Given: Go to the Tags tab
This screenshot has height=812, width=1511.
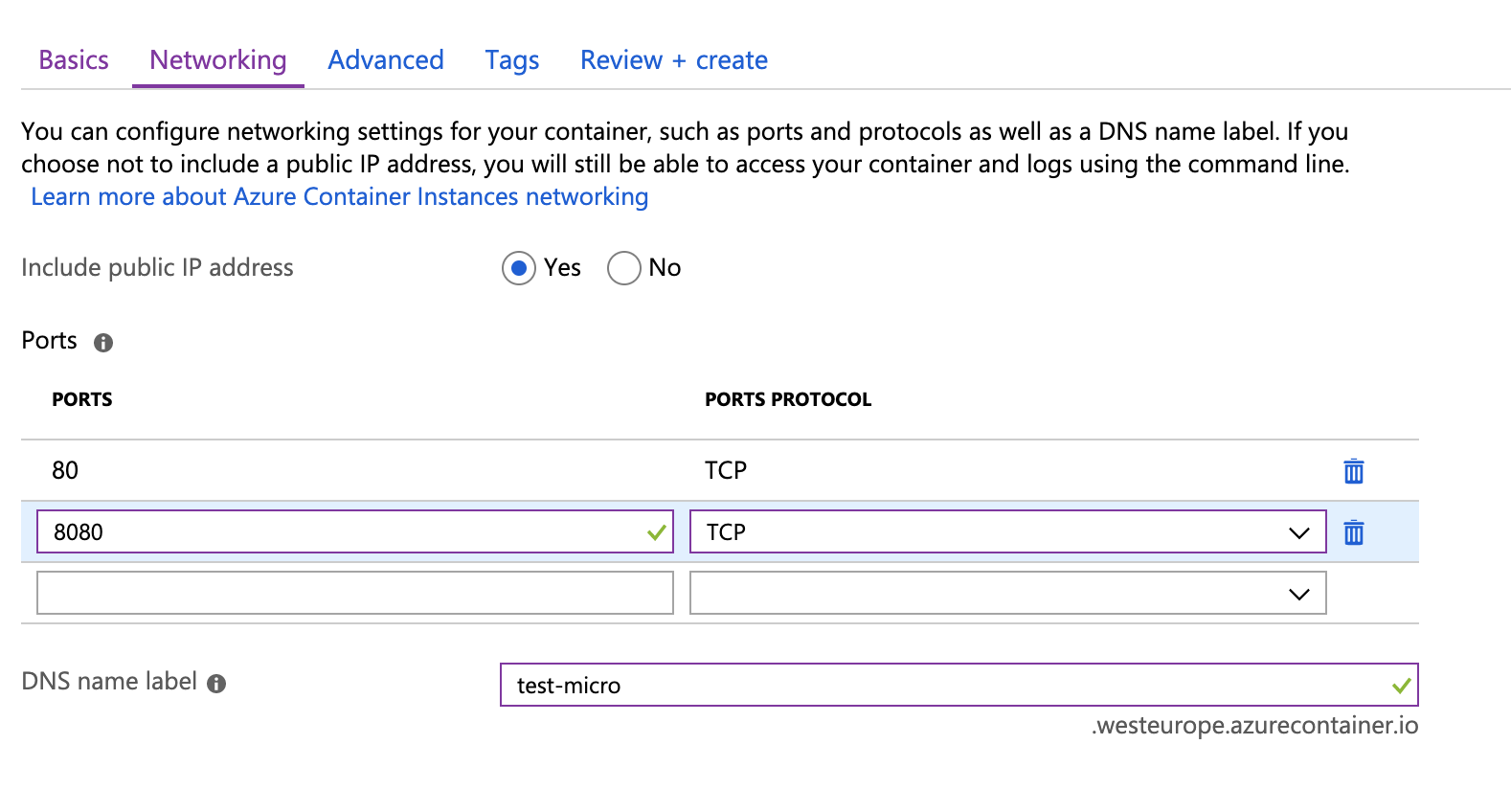Looking at the screenshot, I should point(511,60).
